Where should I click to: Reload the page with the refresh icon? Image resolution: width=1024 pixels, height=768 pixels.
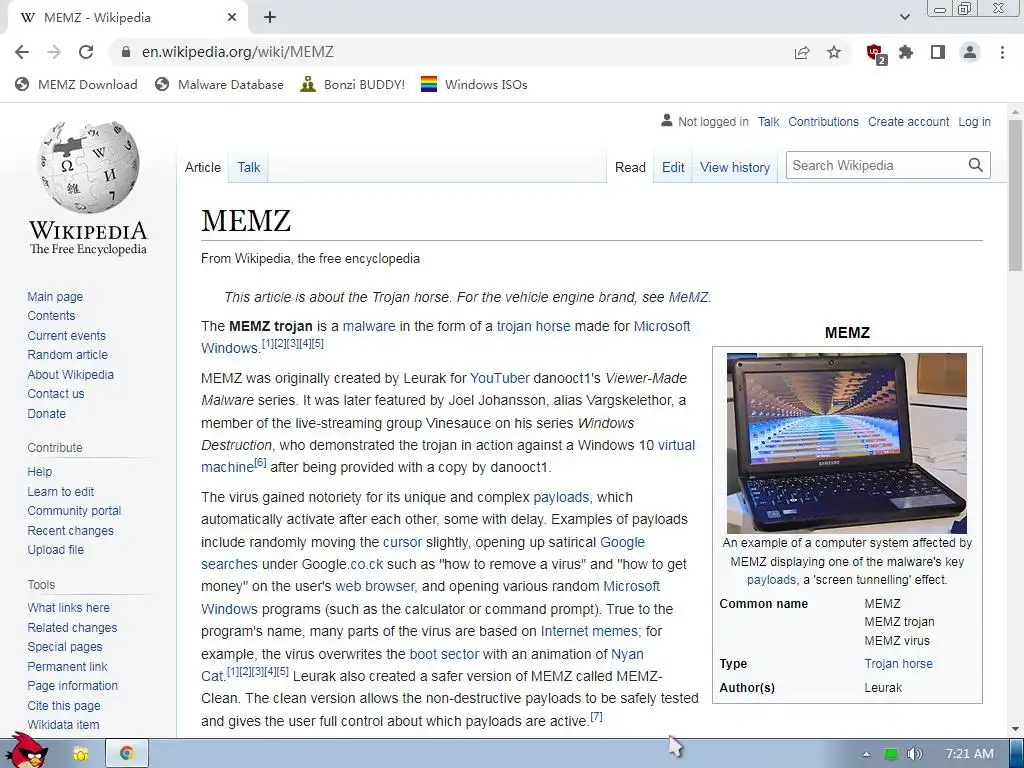point(86,52)
